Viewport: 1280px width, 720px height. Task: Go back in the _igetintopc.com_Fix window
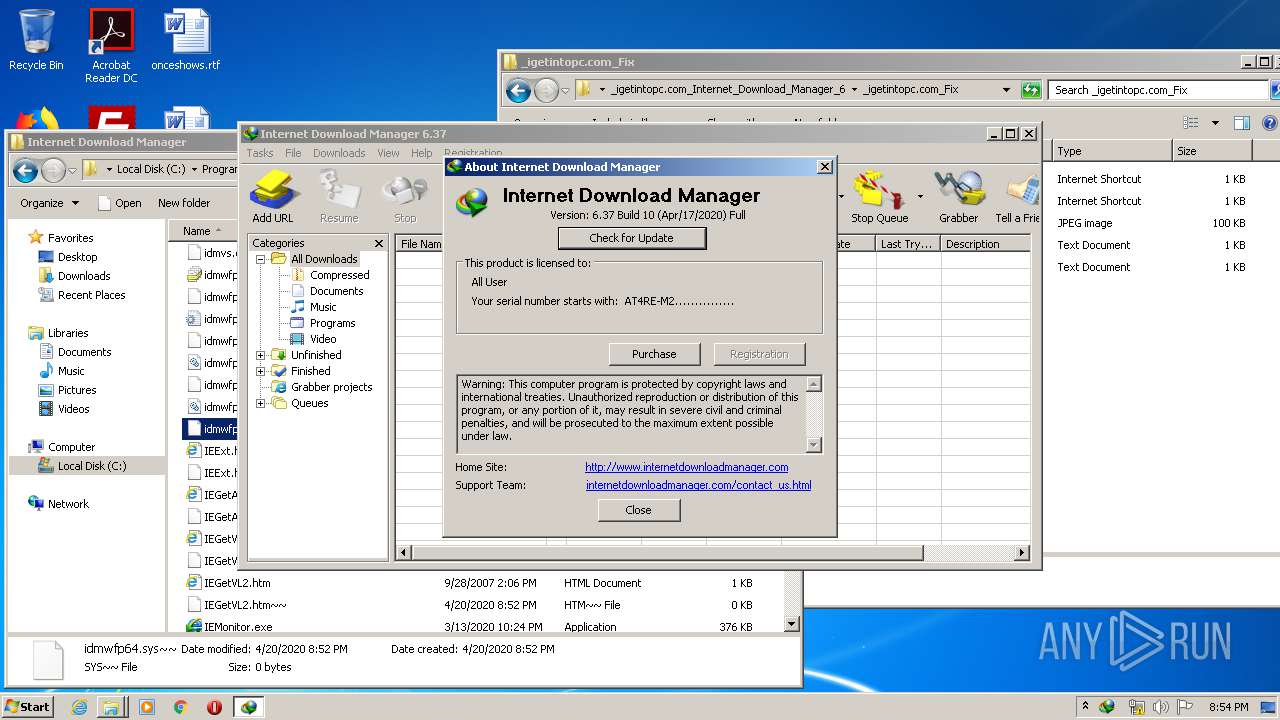tap(518, 91)
